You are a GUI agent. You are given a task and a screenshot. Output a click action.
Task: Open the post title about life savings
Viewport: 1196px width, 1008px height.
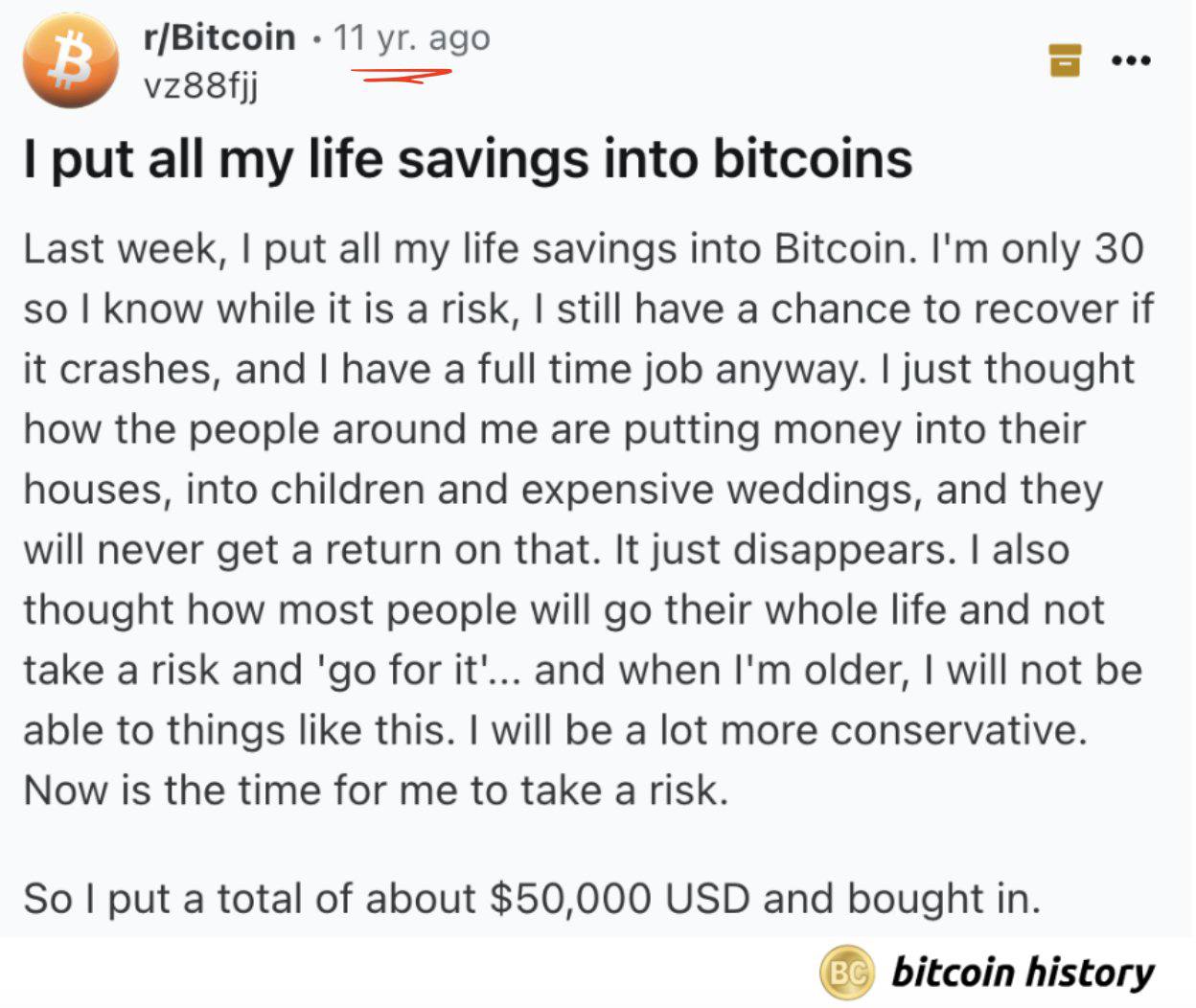coord(468,159)
